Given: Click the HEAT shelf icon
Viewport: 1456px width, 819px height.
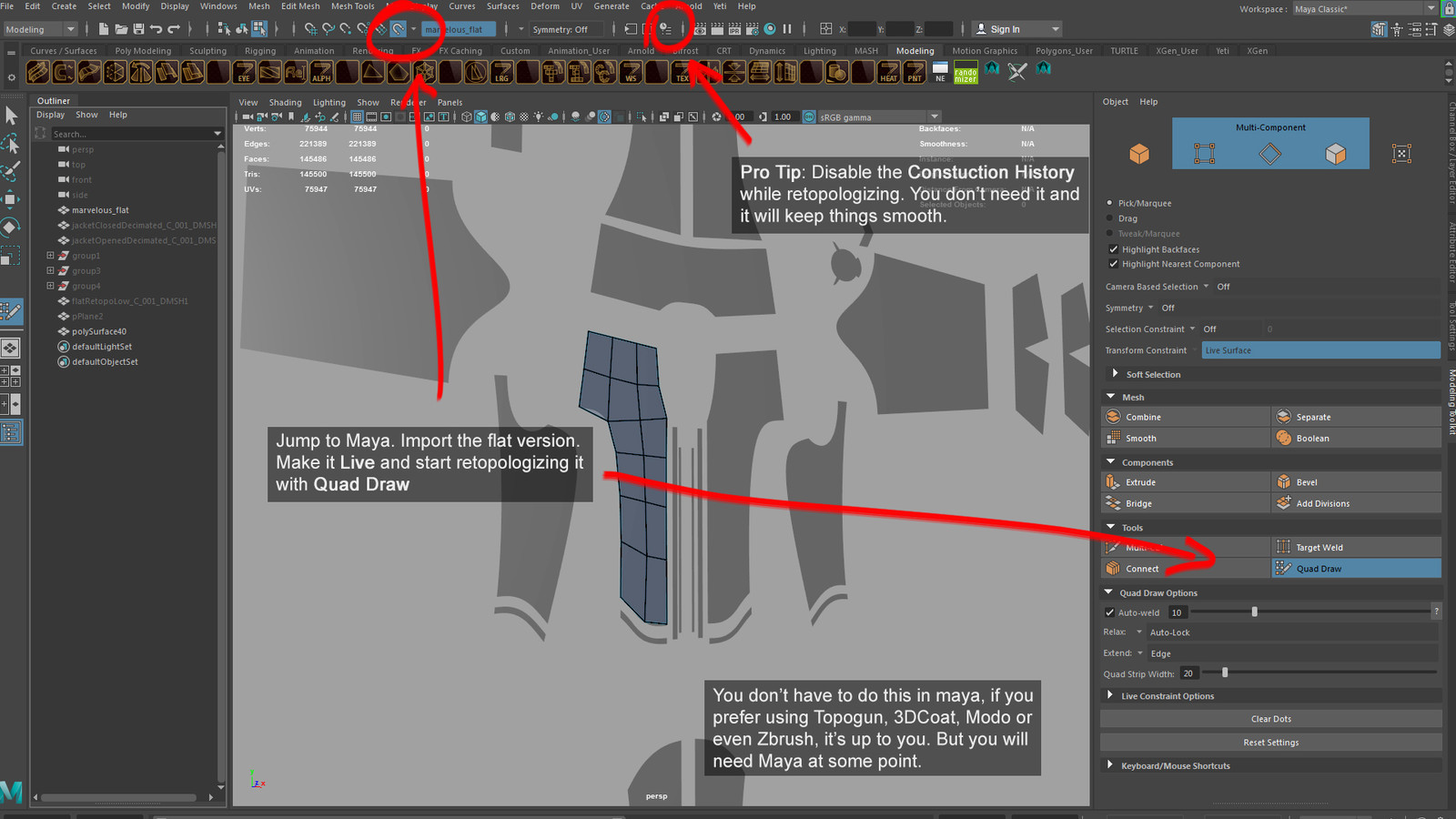Looking at the screenshot, I should pos(888,72).
